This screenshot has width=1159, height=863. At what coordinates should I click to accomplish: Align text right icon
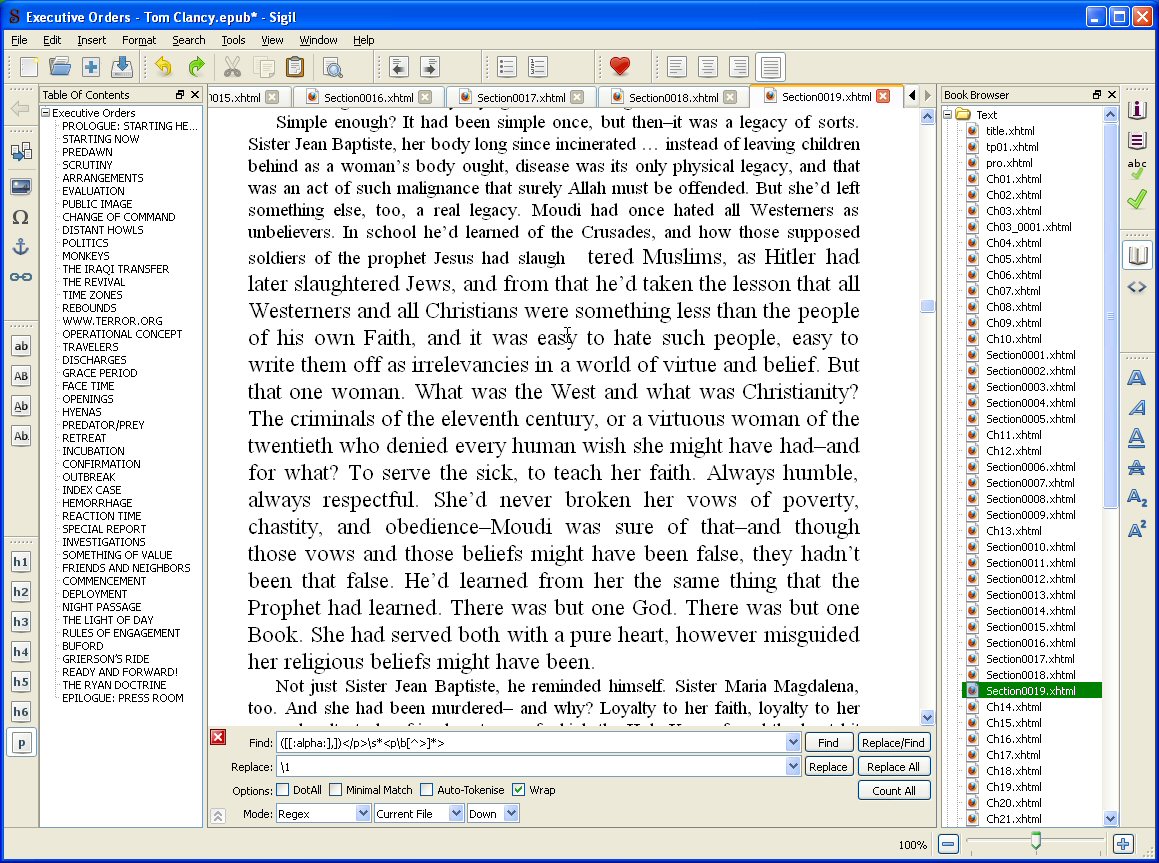tap(738, 67)
